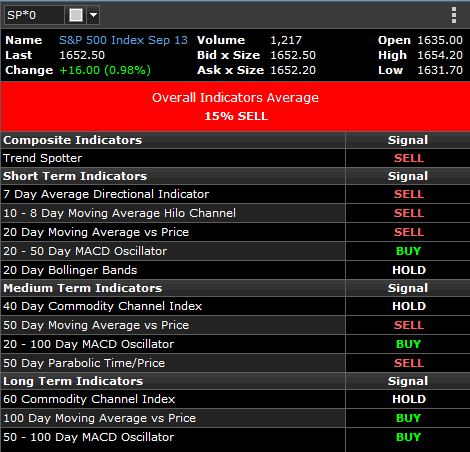Click SELL signal for Hilo Channel row

click(x=409, y=213)
